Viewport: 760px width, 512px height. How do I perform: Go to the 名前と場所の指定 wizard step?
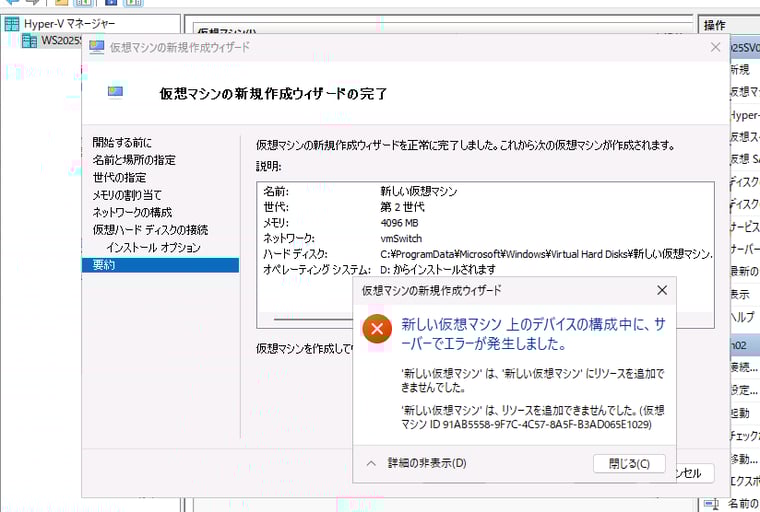coord(134,160)
